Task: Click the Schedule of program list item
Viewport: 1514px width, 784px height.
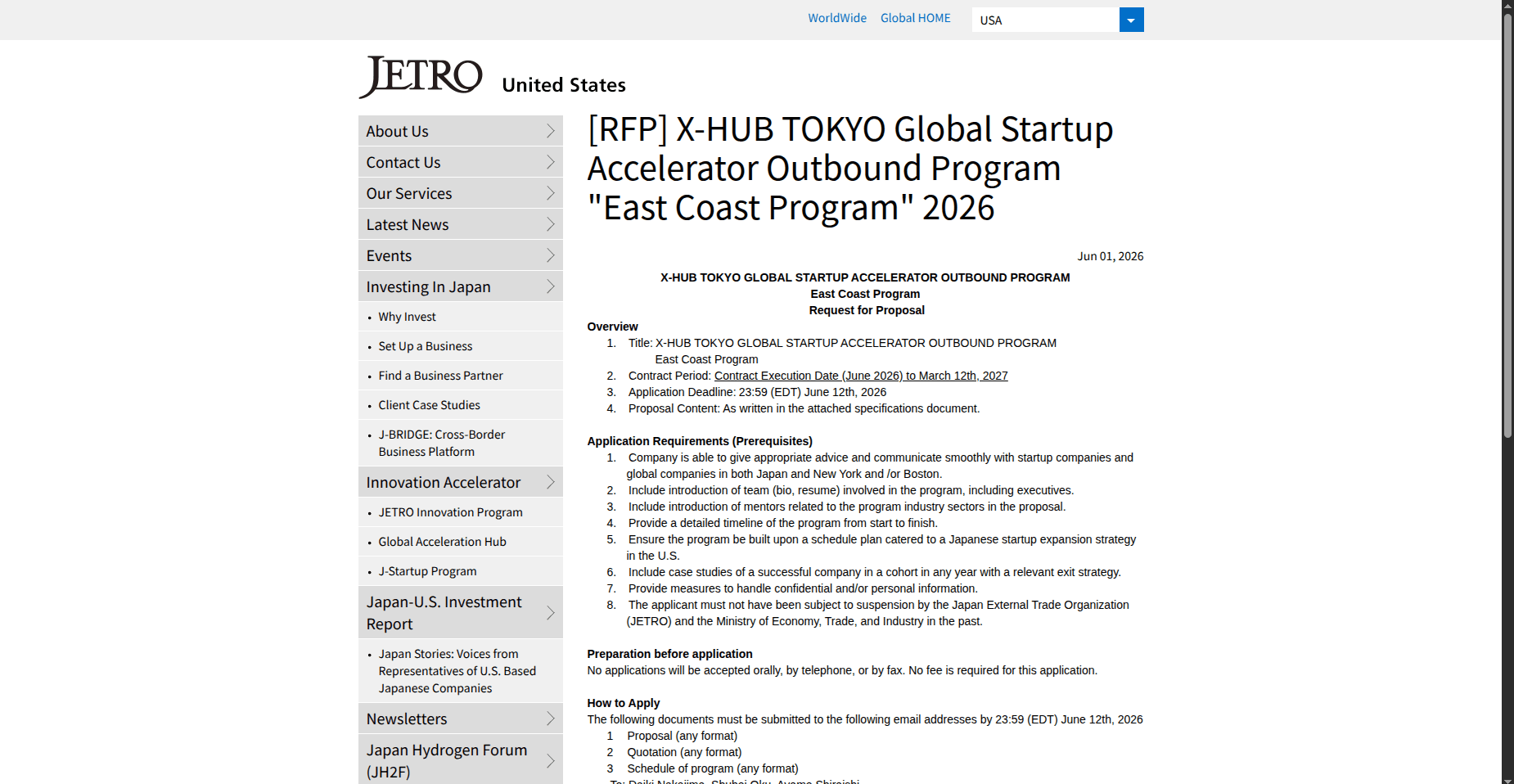Action: coord(712,768)
